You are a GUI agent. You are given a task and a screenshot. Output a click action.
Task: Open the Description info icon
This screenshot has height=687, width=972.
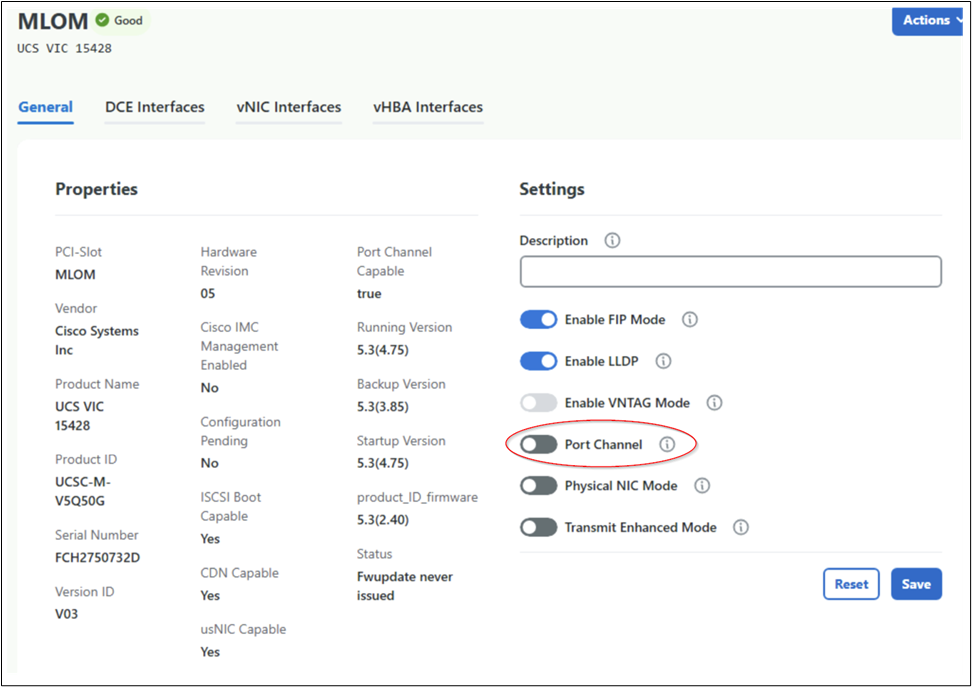click(x=612, y=241)
